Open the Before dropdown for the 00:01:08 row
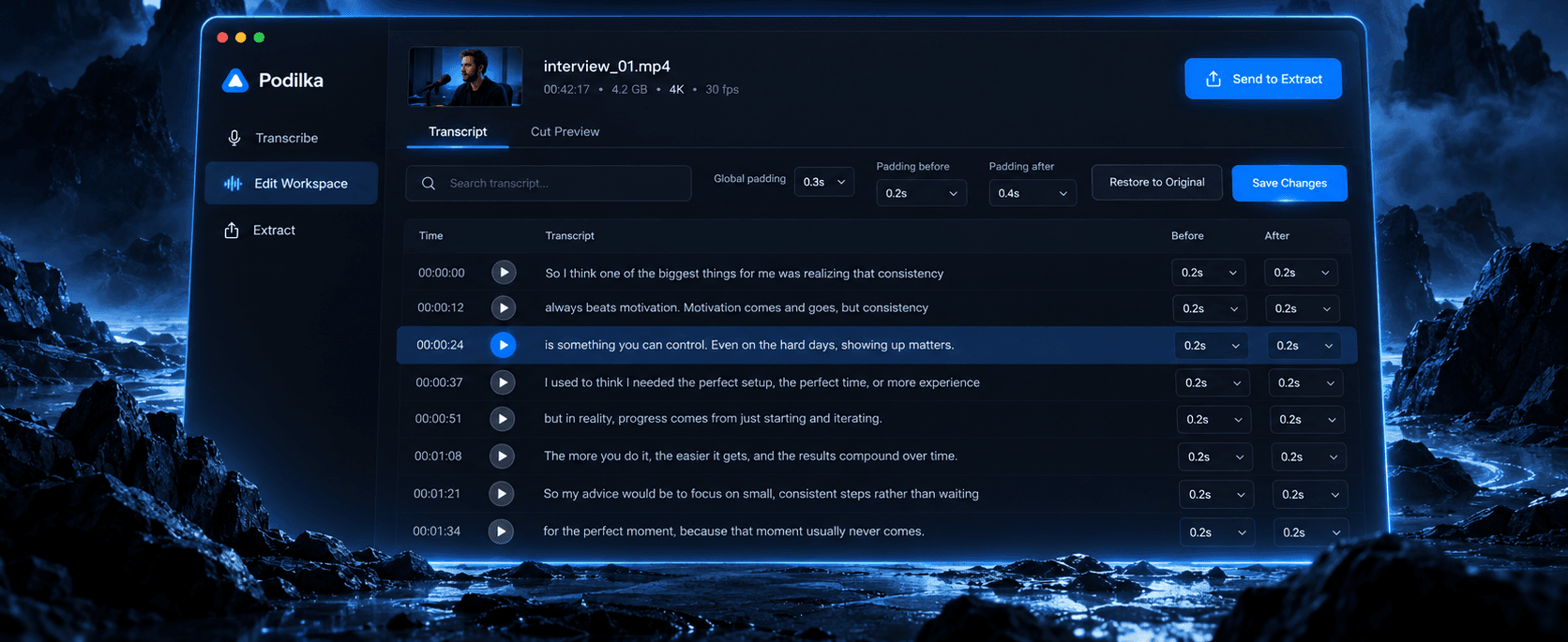 tap(1215, 457)
